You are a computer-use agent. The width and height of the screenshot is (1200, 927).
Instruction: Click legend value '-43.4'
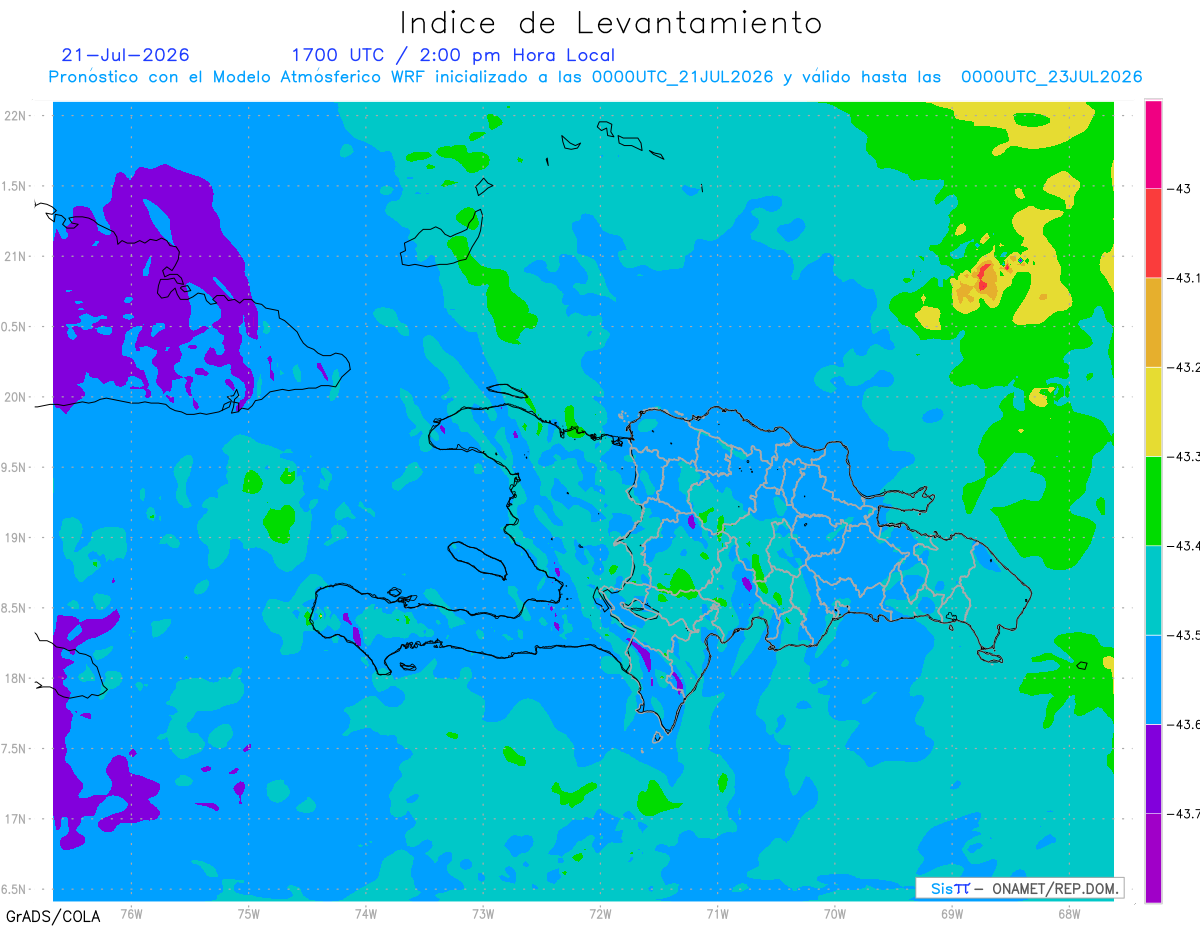1184,546
